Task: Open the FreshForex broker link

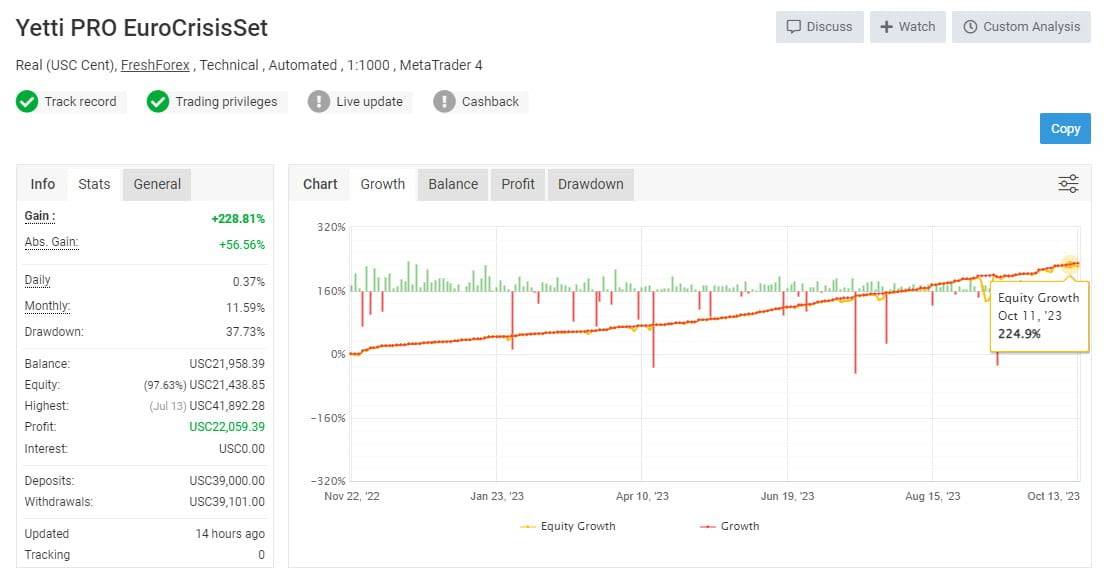Action: (x=156, y=65)
